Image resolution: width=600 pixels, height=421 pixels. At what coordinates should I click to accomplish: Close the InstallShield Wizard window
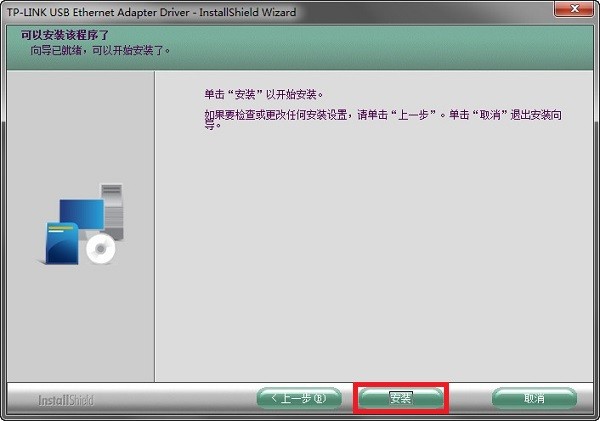(574, 9)
